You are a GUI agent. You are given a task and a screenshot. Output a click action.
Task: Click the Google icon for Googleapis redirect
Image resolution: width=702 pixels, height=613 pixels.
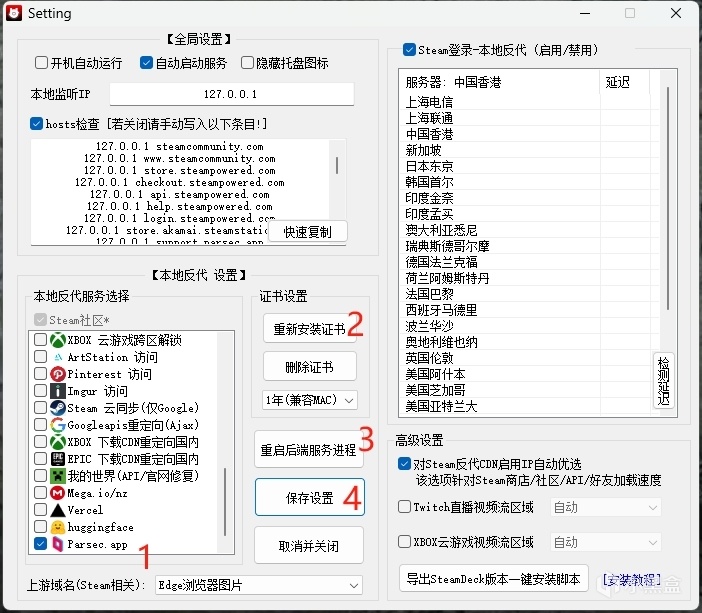[58, 425]
